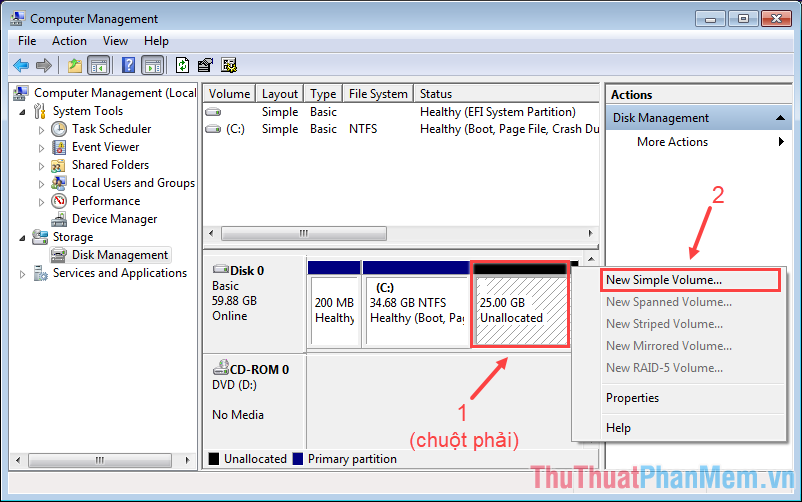Click the Forward arrow toolbar icon
The width and height of the screenshot is (802, 502).
pyautogui.click(x=44, y=66)
